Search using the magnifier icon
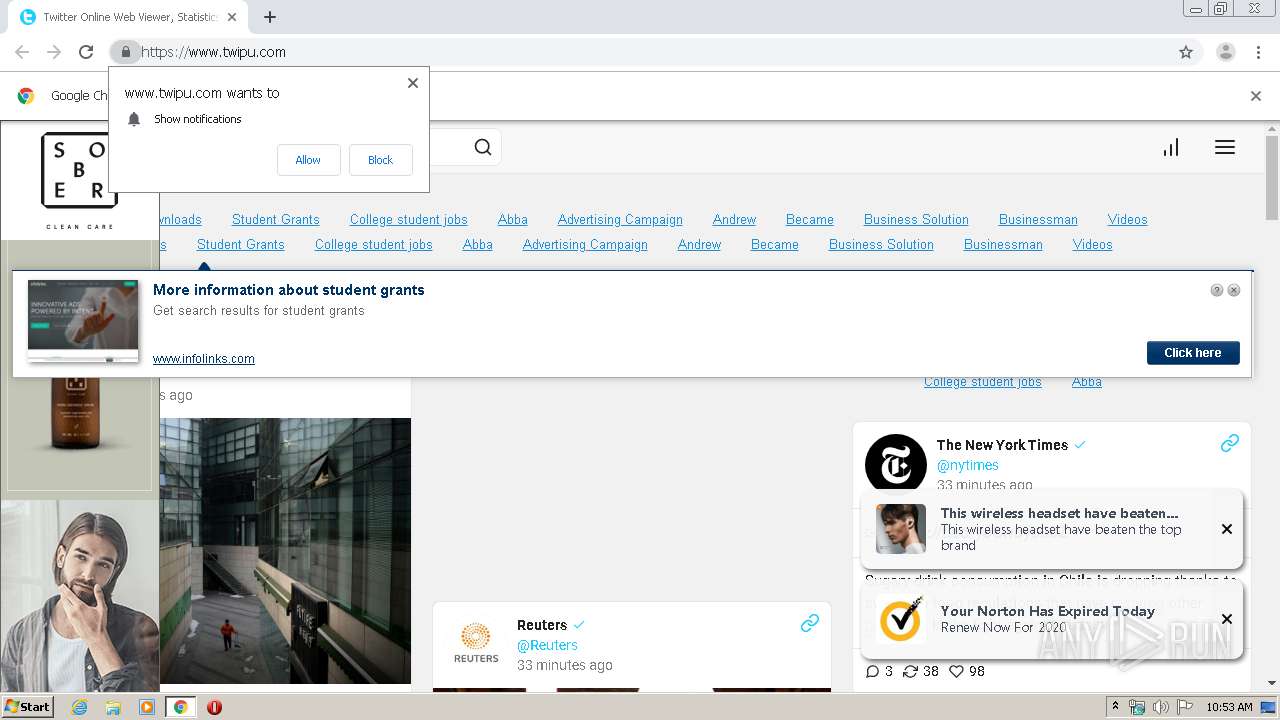This screenshot has width=1280, height=720. 483,148
